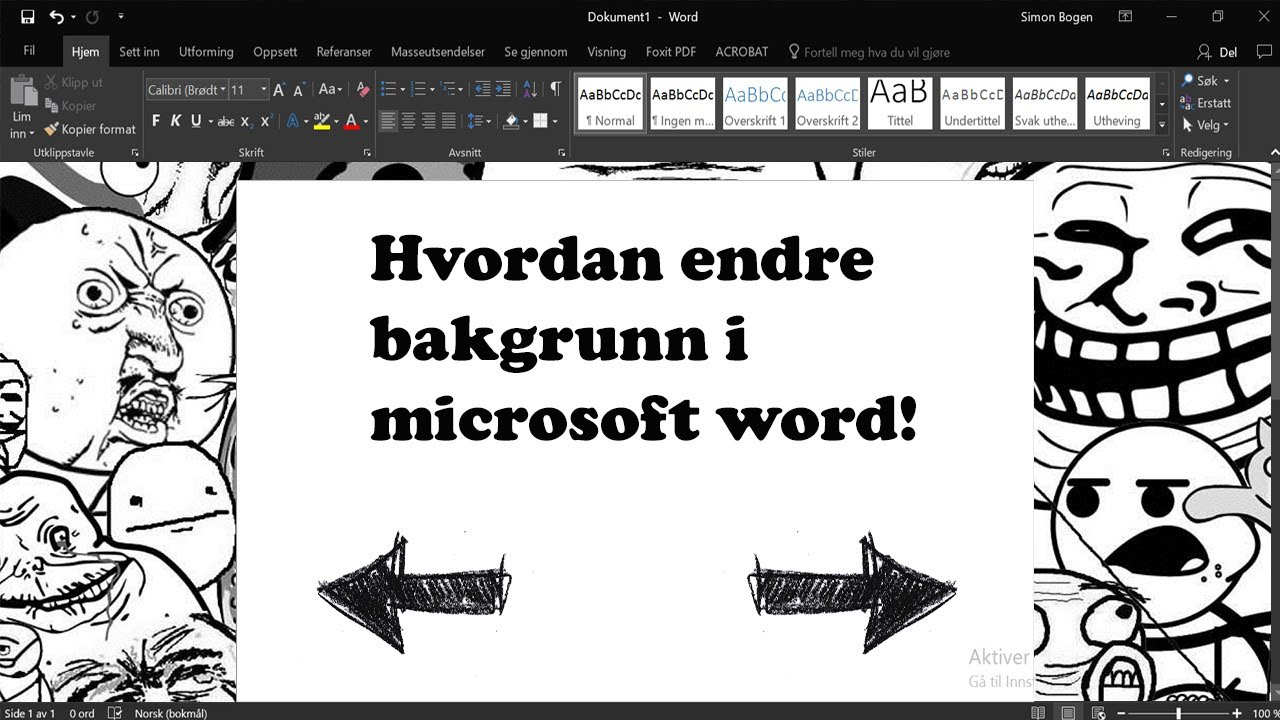
Task: Toggle paragraph marks display
Action: point(556,90)
